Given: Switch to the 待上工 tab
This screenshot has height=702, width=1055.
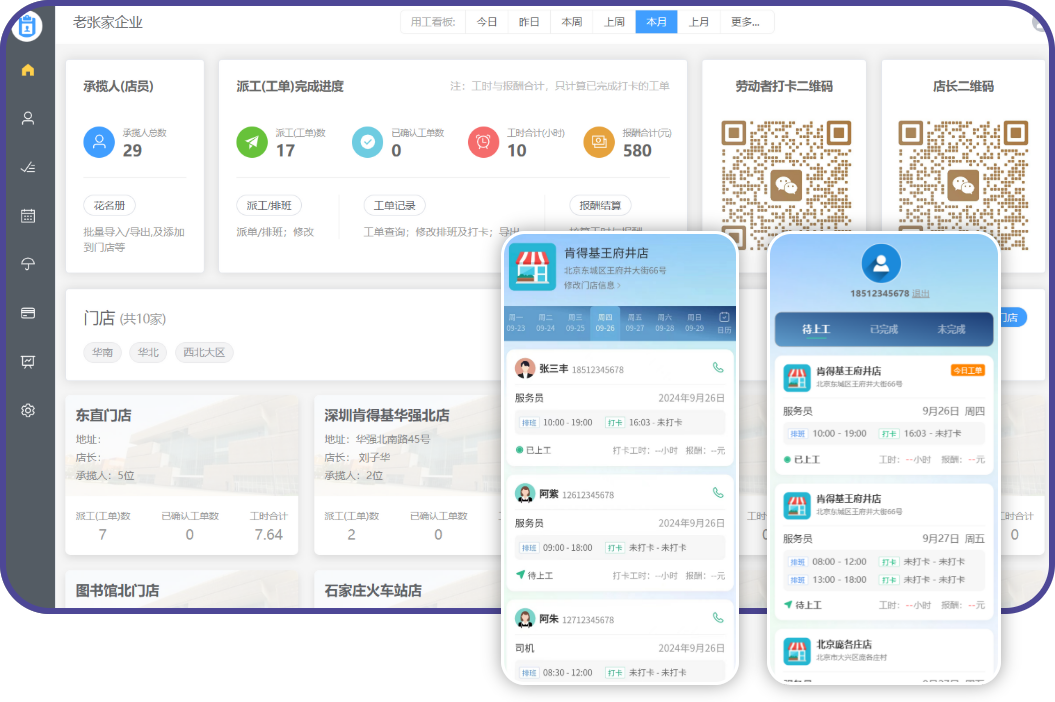Looking at the screenshot, I should coord(815,329).
